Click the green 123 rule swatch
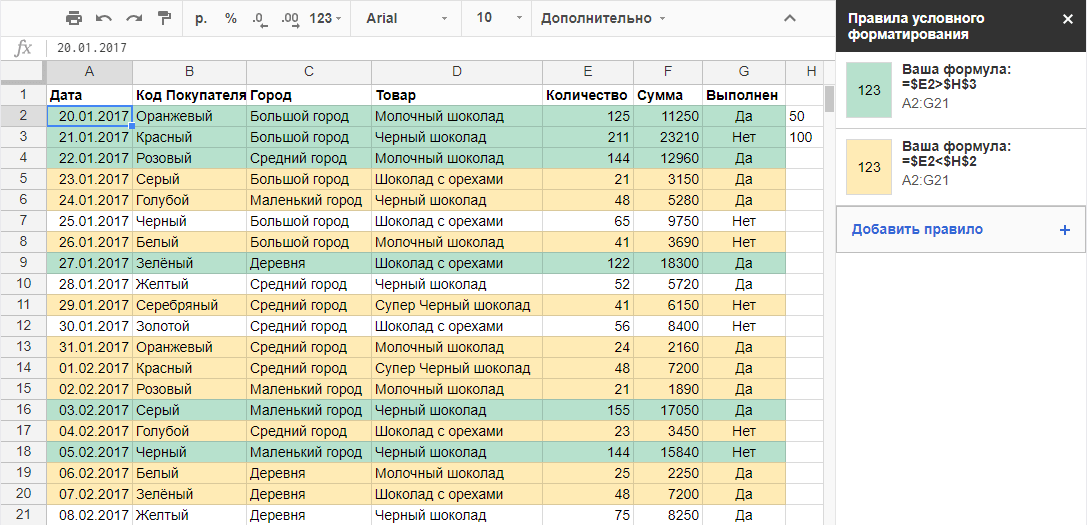Screen dimensions: 1087x525 (x=870, y=90)
